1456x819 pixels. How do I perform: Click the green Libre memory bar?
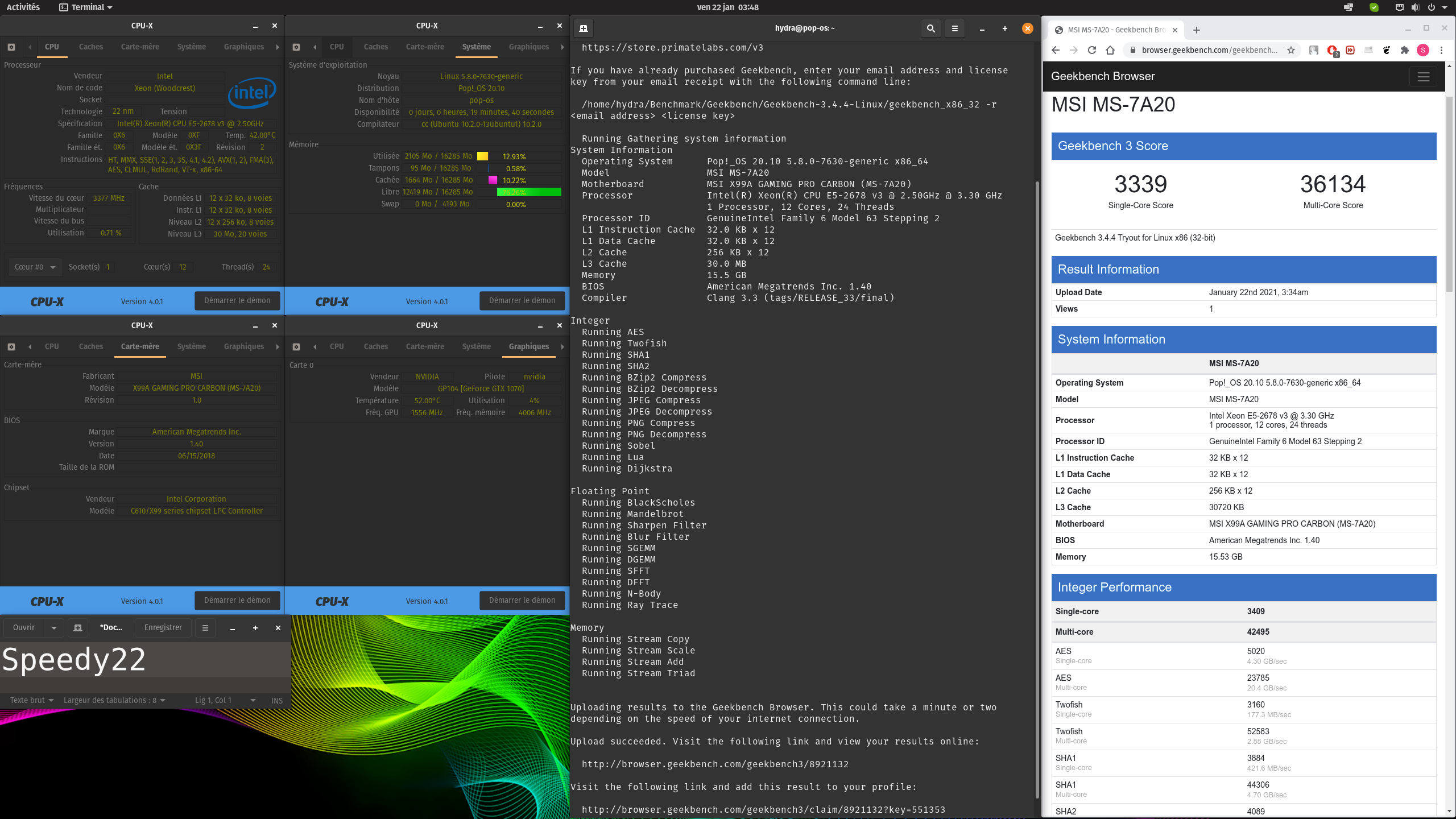[x=529, y=192]
